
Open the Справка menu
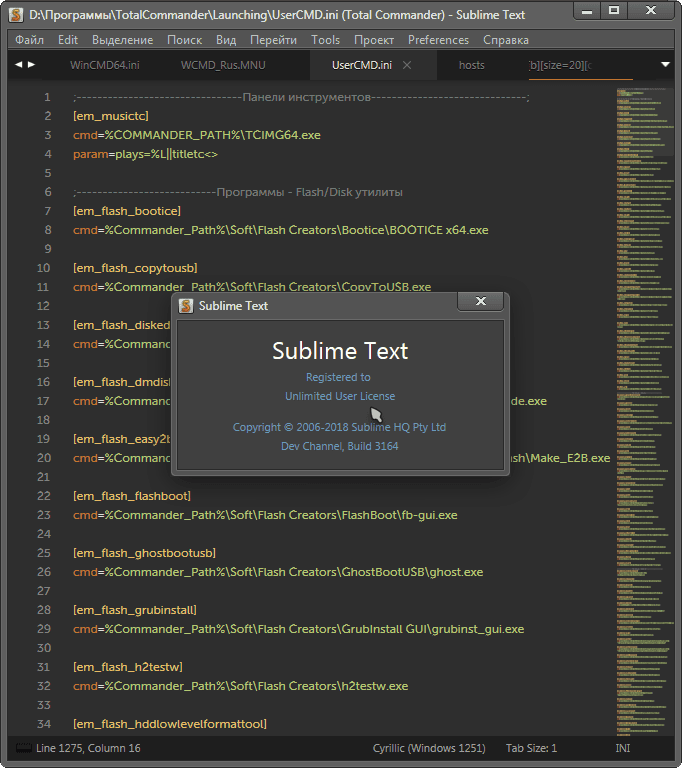[x=506, y=40]
